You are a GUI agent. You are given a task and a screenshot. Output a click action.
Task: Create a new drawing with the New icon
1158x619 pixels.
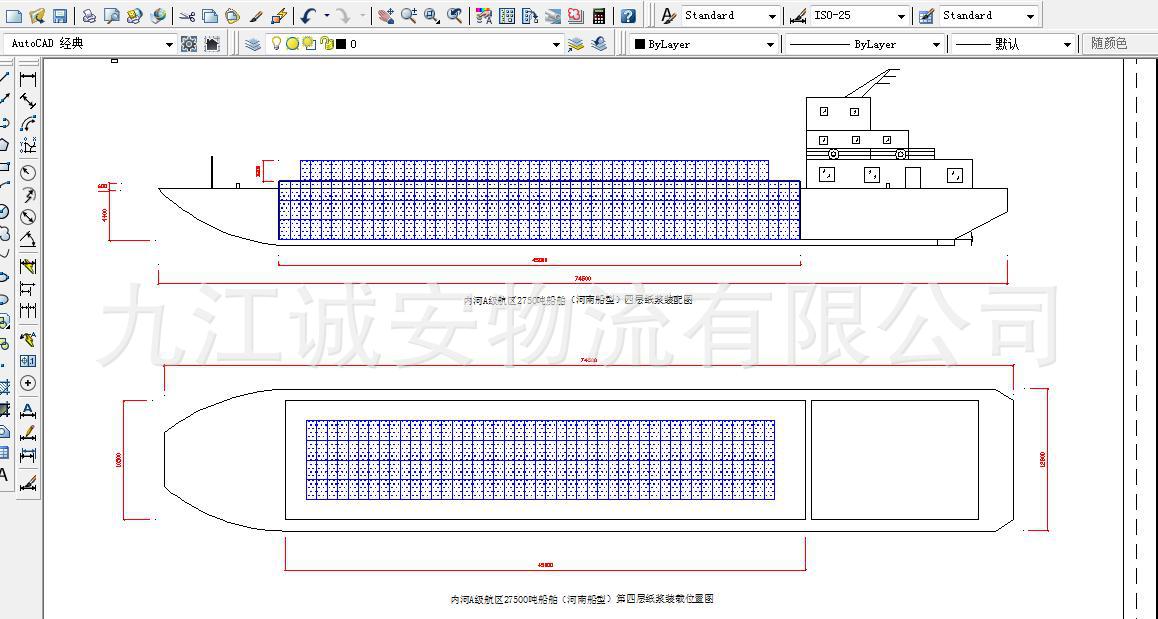click(x=13, y=16)
